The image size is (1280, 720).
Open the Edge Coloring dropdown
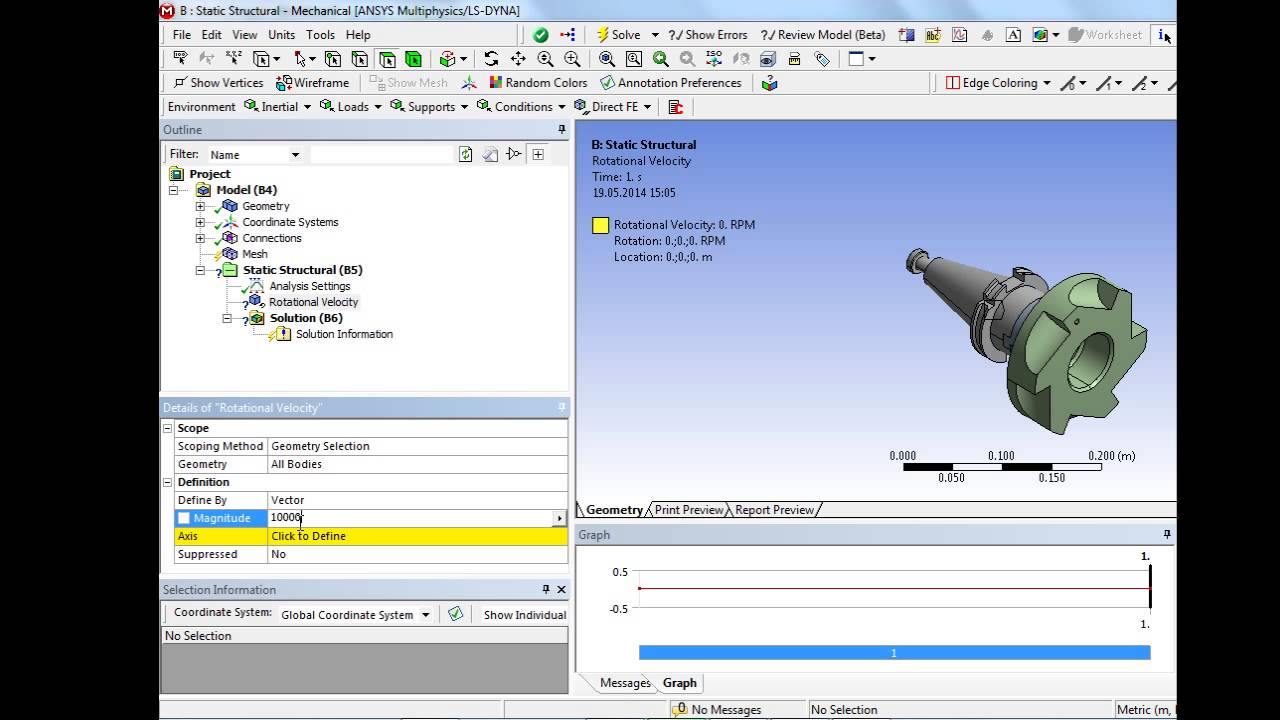998,83
